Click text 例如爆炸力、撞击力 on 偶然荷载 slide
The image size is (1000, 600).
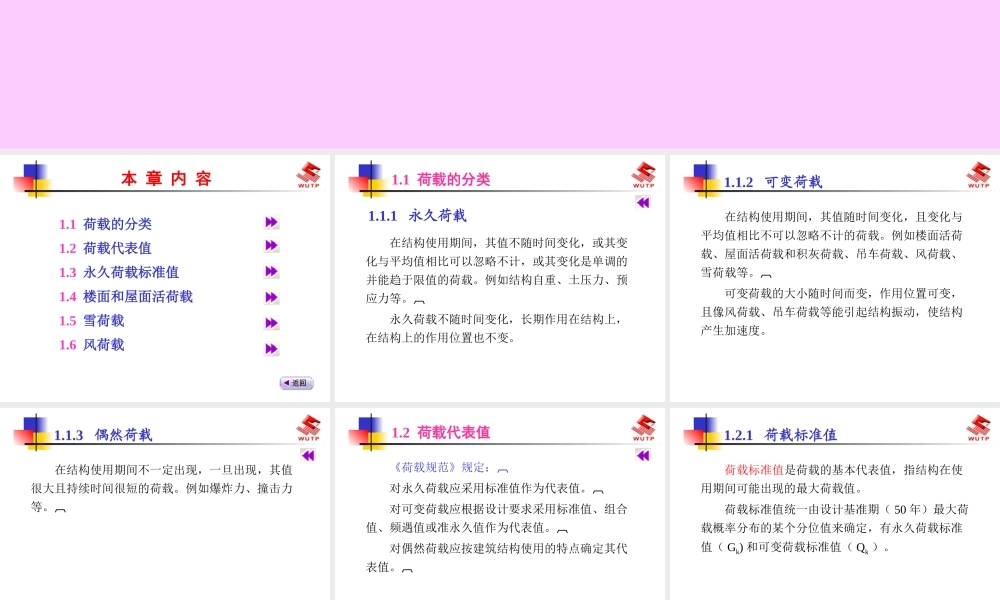pos(239,488)
